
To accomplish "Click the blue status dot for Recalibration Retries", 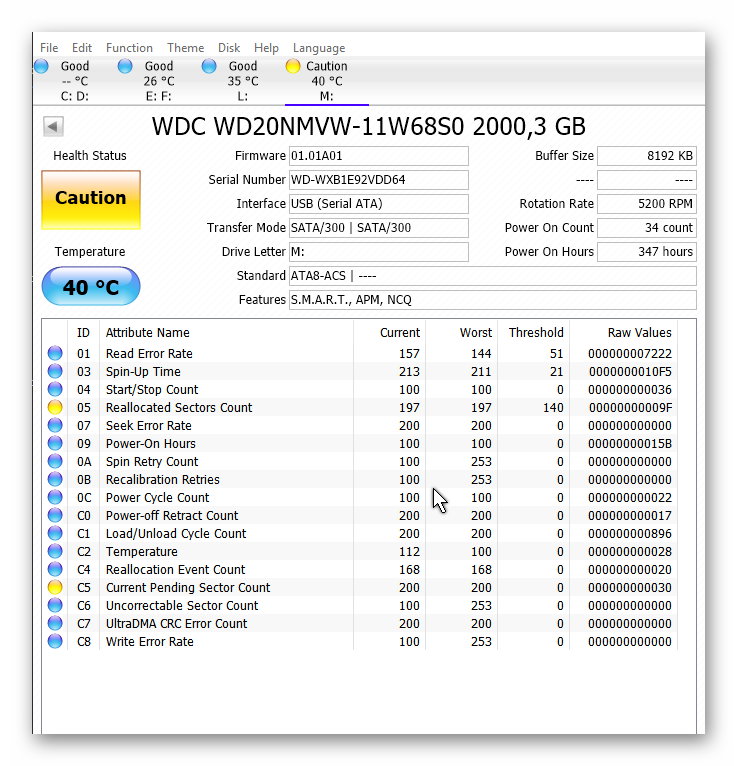I will tap(55, 479).
